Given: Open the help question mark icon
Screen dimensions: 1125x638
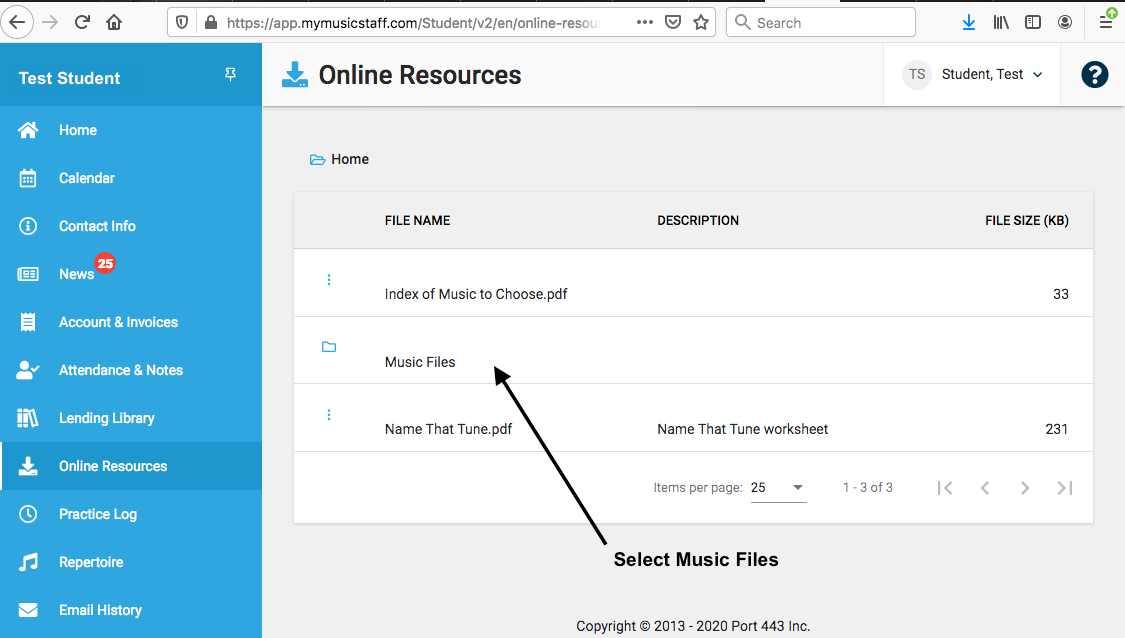Looking at the screenshot, I should point(1095,75).
